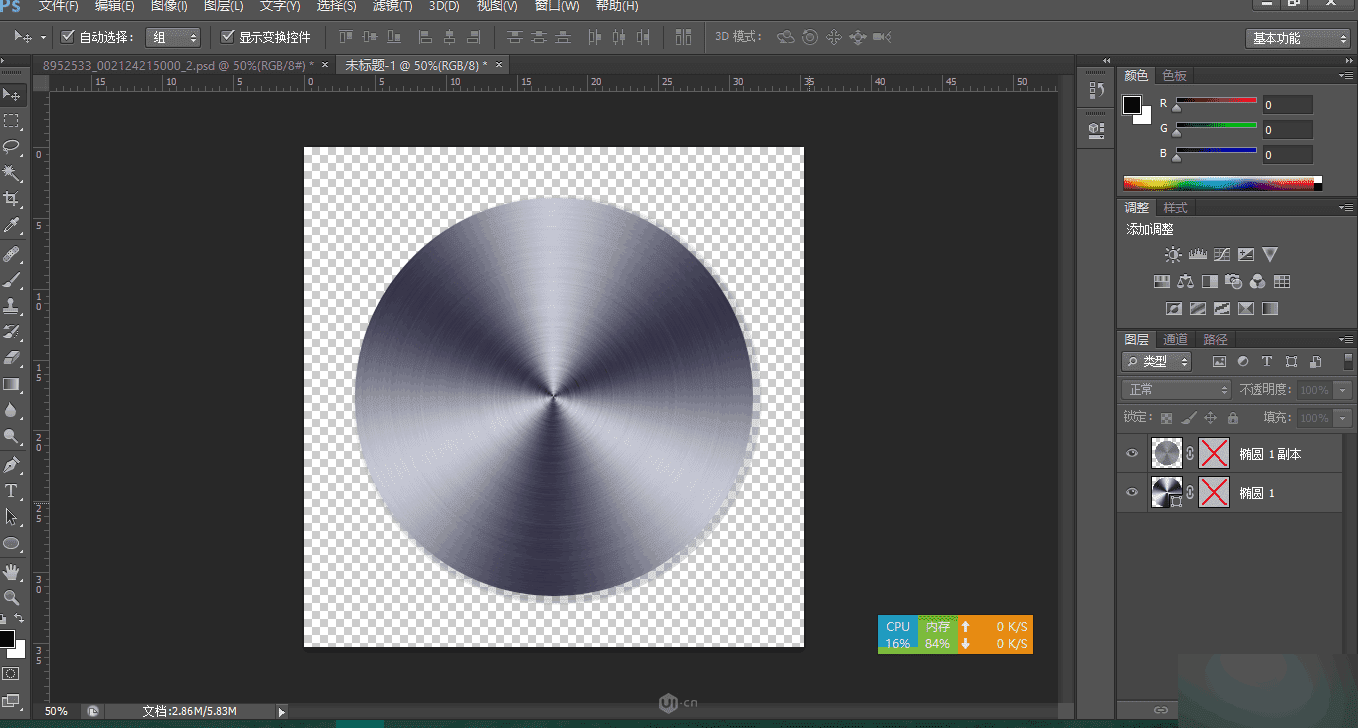Select the Horizontal Type tool
Image resolution: width=1358 pixels, height=728 pixels.
coord(12,491)
